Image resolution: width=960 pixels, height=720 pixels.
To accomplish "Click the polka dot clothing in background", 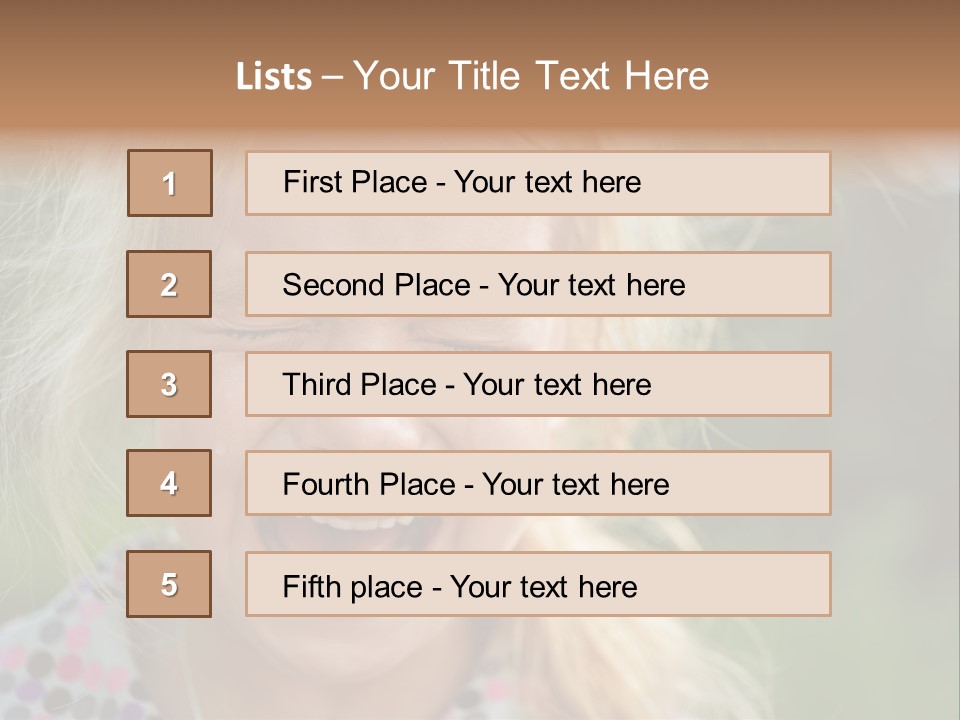I will click(61, 661).
